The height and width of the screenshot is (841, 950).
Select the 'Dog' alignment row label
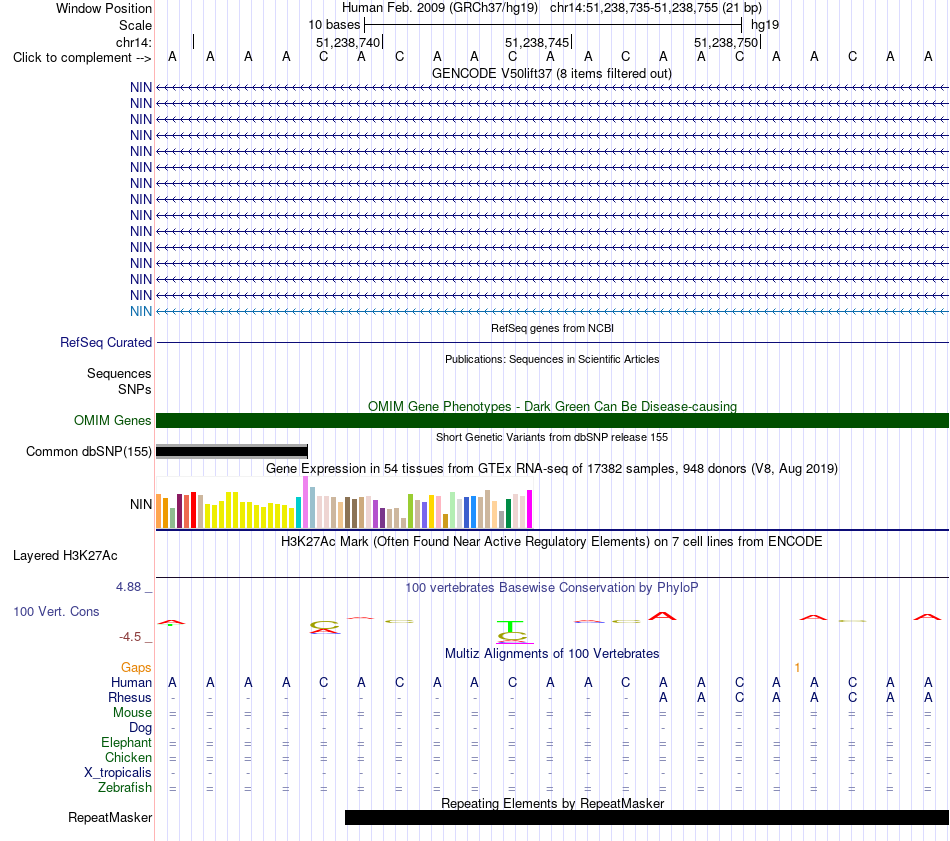pos(140,727)
